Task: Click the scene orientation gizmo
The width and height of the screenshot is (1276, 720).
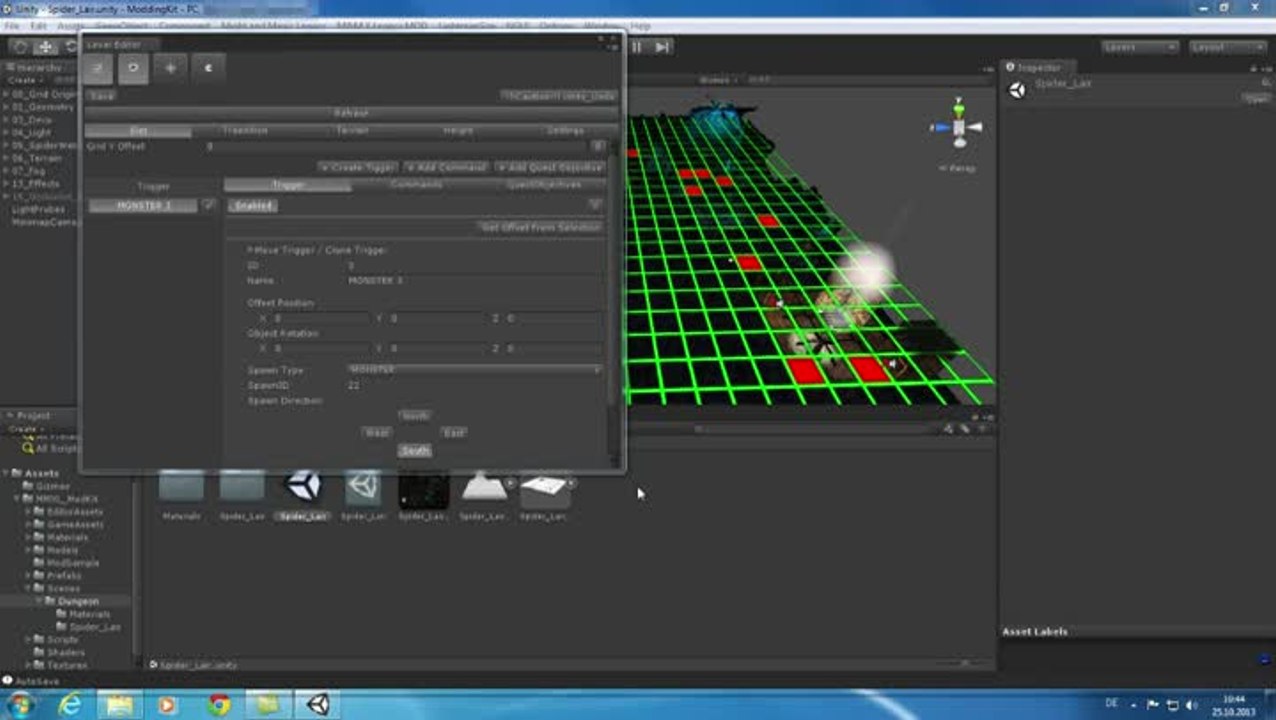Action: (x=958, y=127)
